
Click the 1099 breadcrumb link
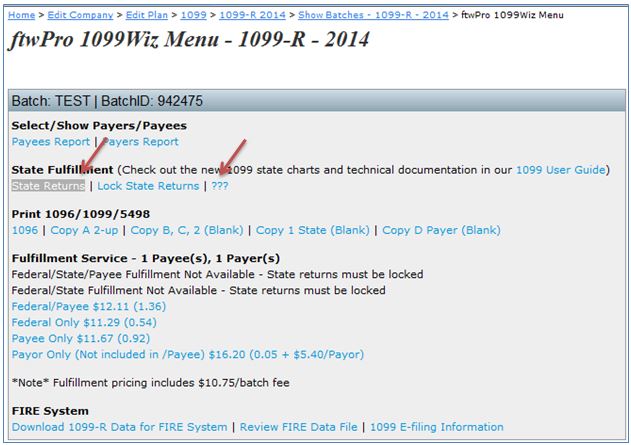pos(194,15)
